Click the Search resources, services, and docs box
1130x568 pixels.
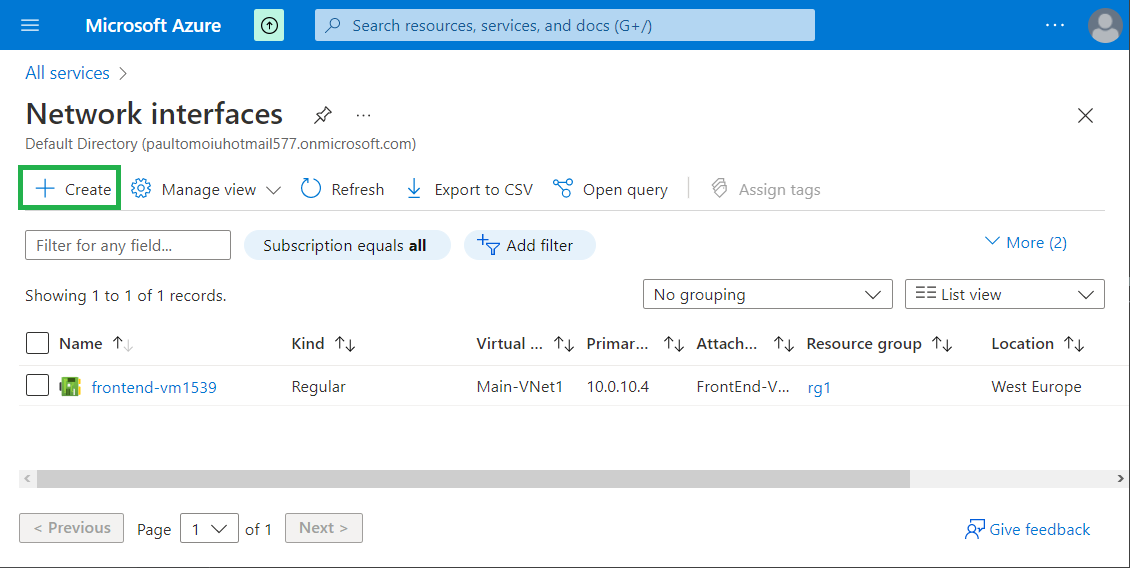point(565,26)
